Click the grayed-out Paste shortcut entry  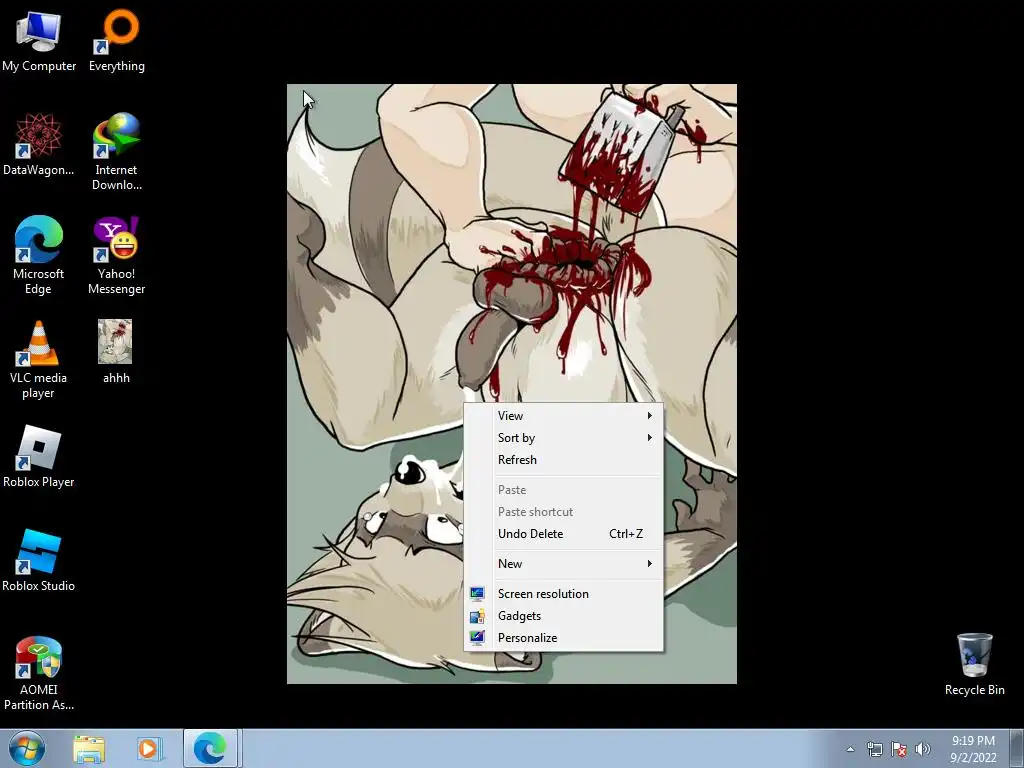(x=564, y=512)
